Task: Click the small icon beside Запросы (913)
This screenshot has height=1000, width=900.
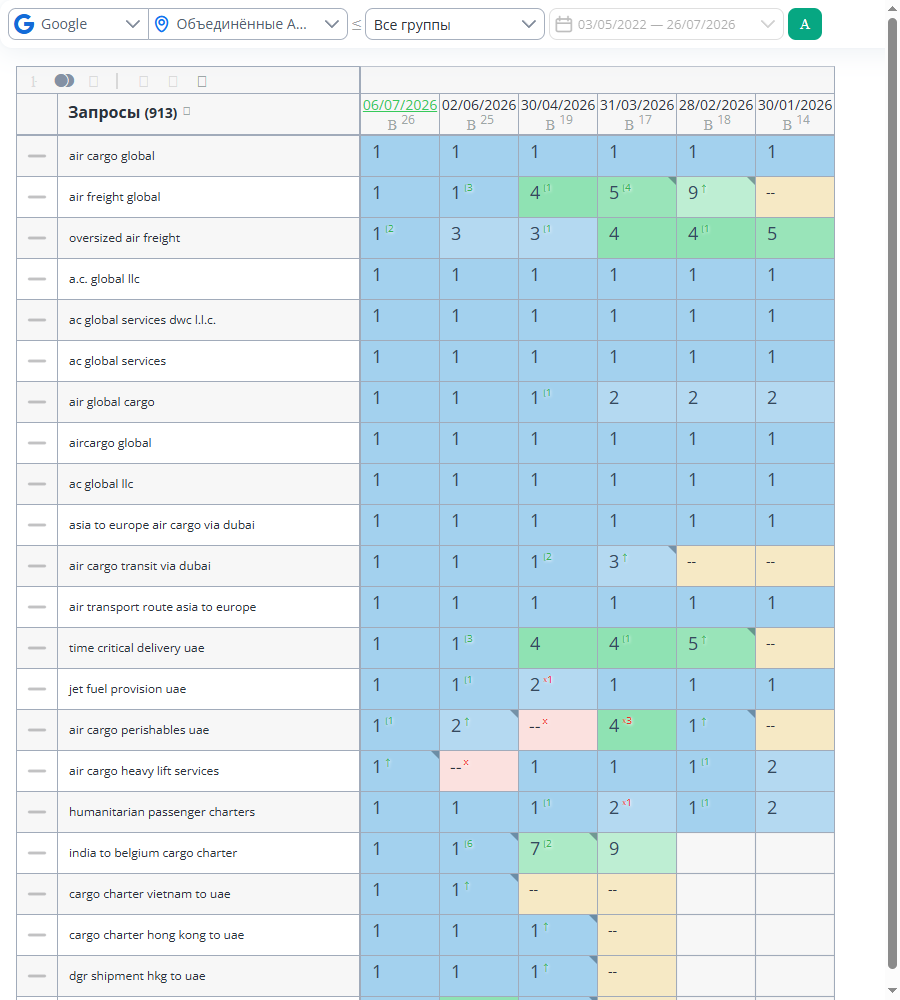Action: (x=187, y=111)
